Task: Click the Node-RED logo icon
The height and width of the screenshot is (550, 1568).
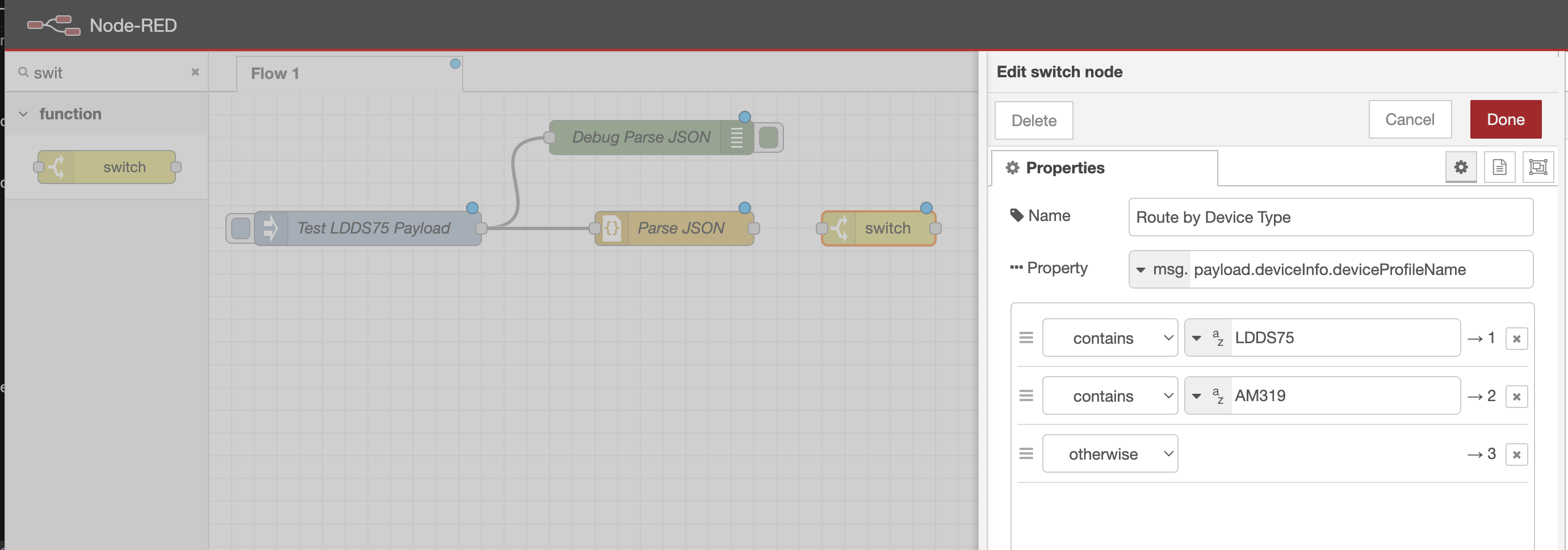Action: [53, 25]
